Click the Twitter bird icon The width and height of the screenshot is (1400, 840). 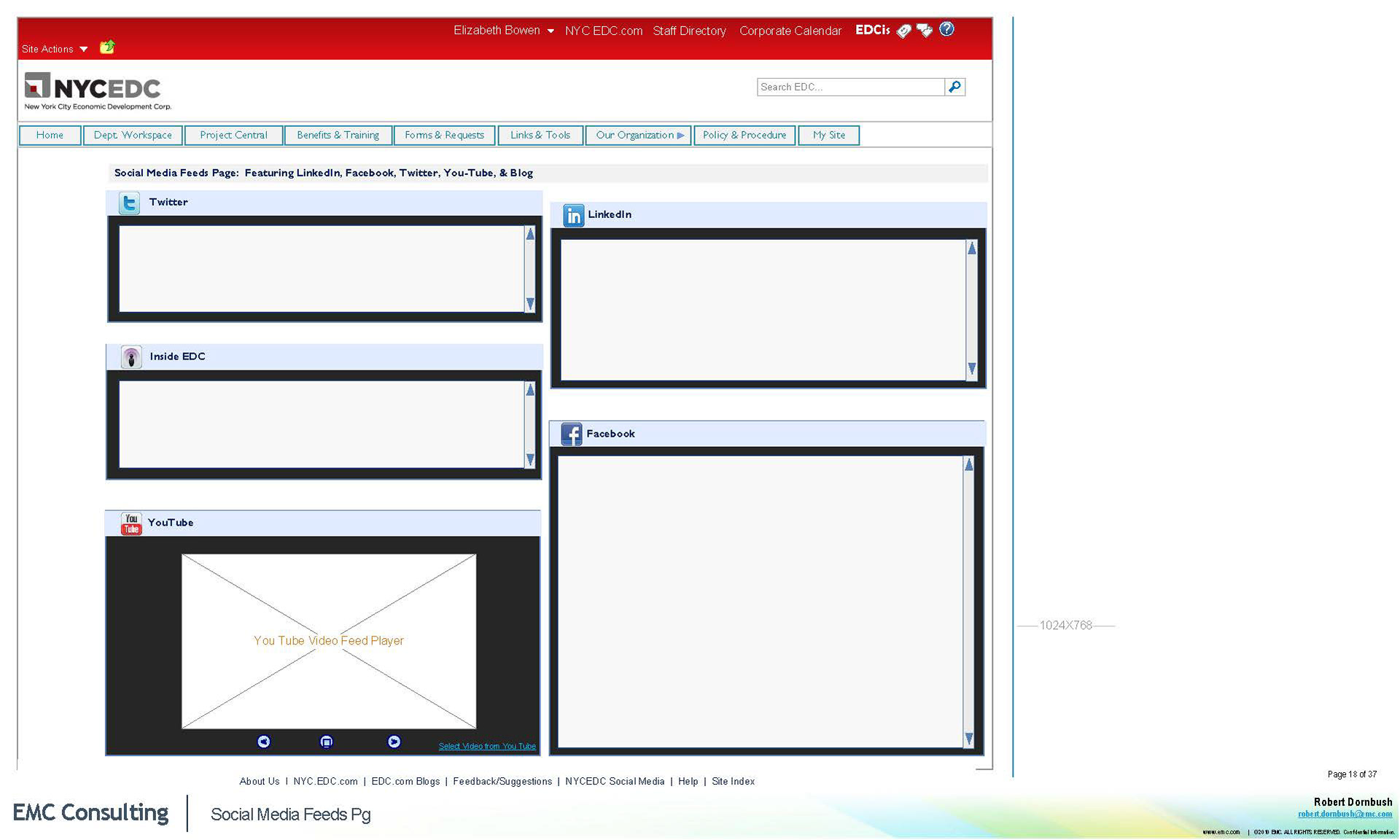129,203
